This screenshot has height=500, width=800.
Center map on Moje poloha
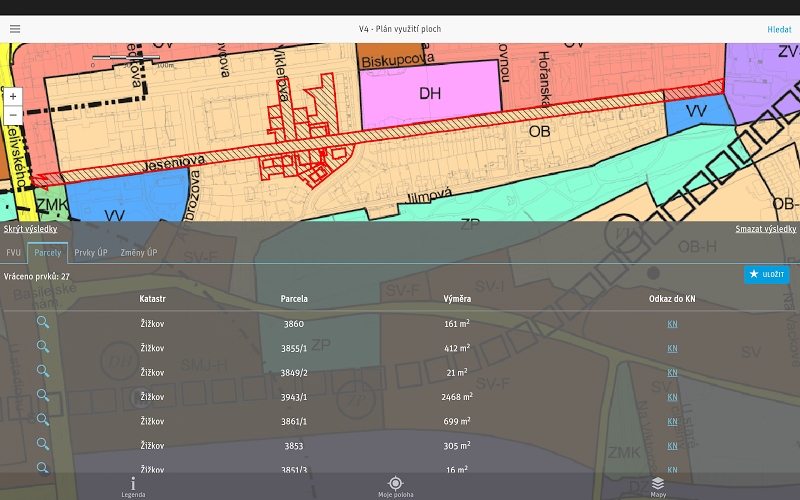[x=395, y=487]
